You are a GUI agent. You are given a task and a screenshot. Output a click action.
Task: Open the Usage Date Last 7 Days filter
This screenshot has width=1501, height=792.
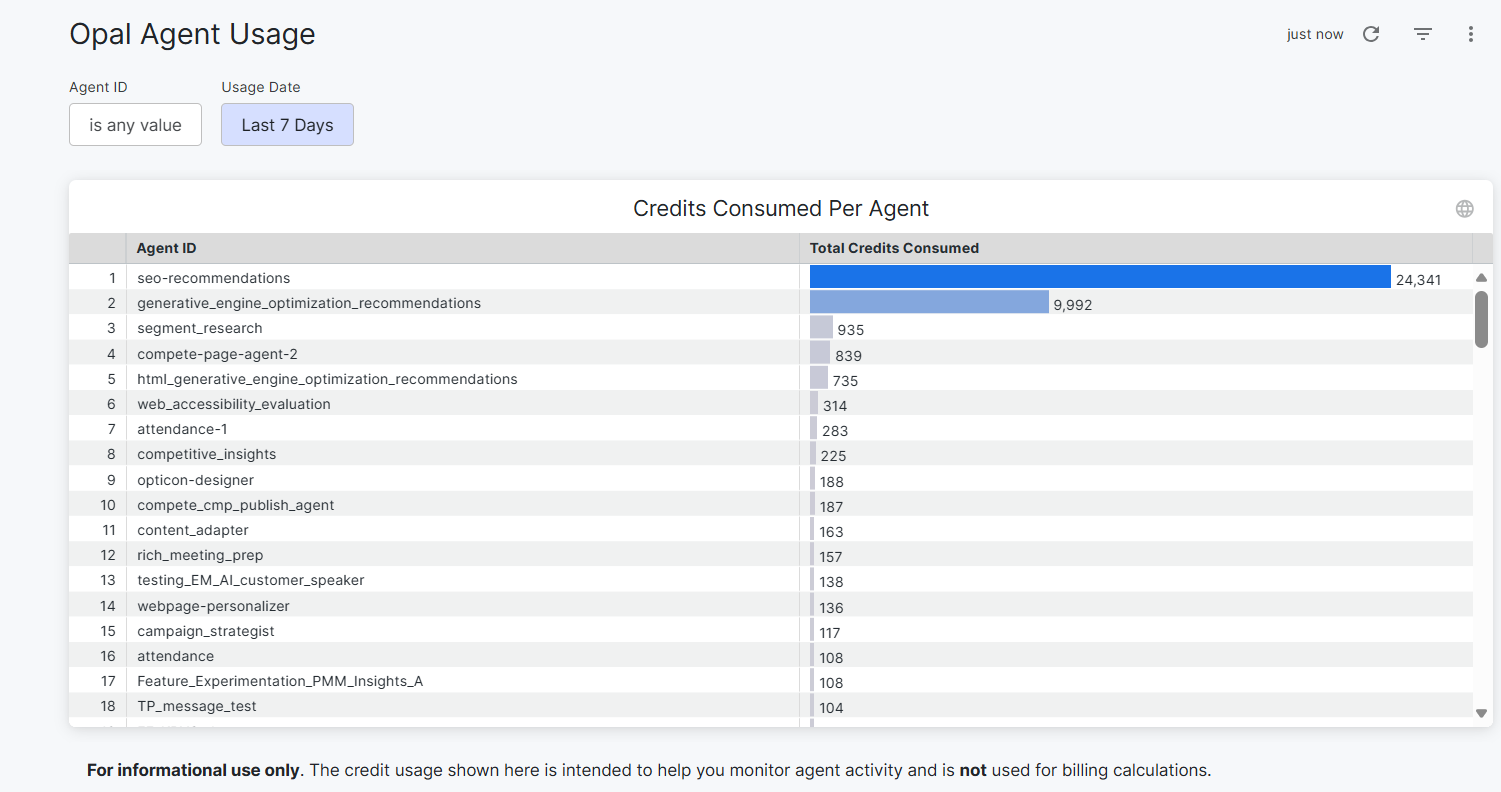287,125
